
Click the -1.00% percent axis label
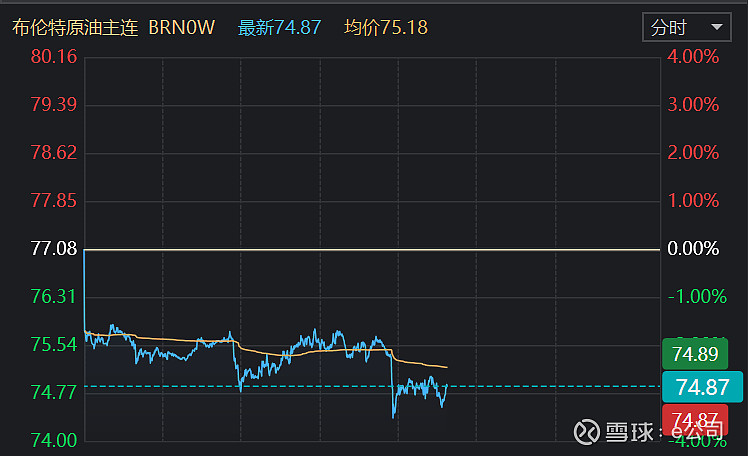[697, 297]
